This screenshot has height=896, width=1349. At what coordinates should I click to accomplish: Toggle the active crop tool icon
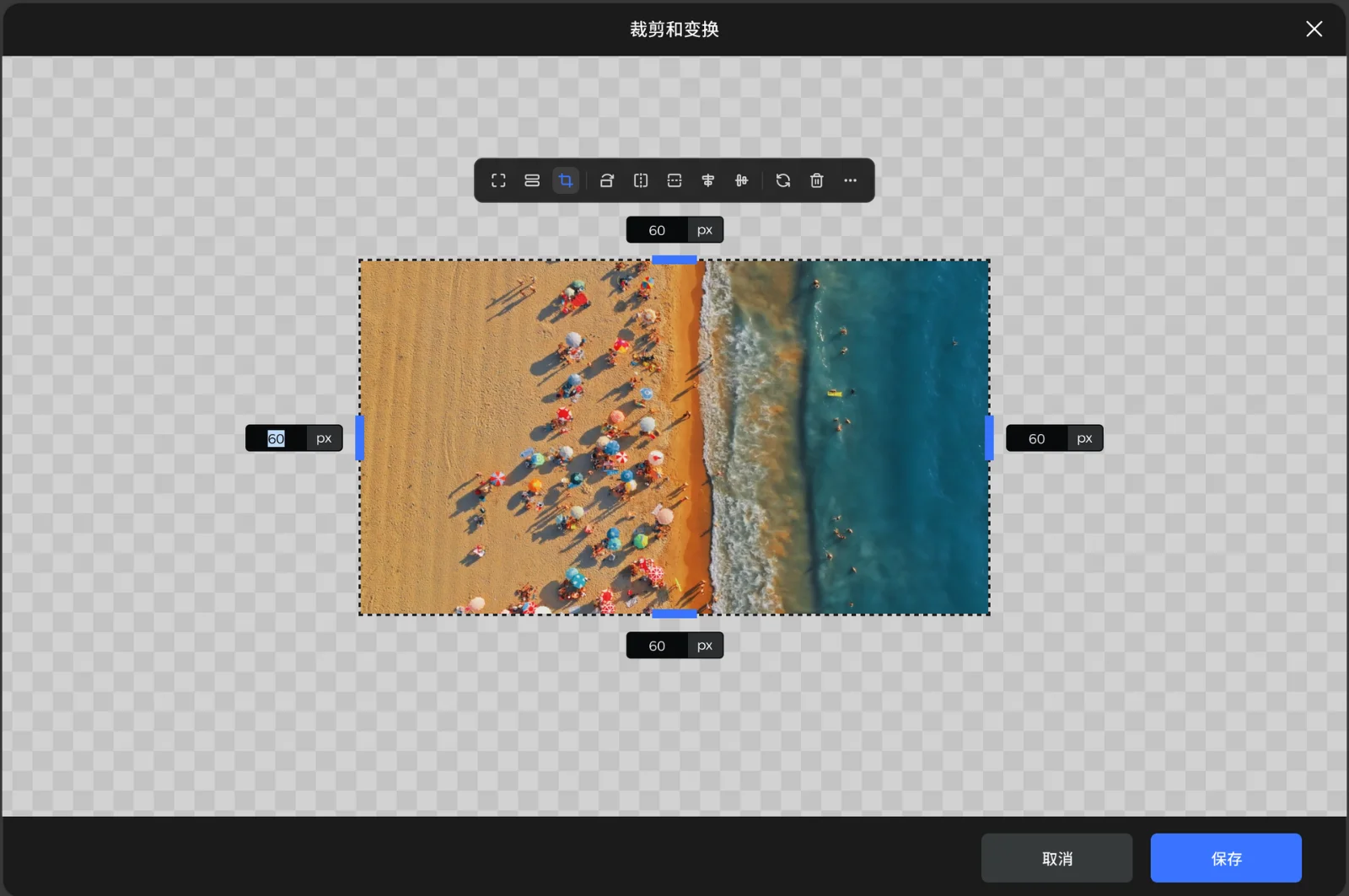[x=566, y=180]
